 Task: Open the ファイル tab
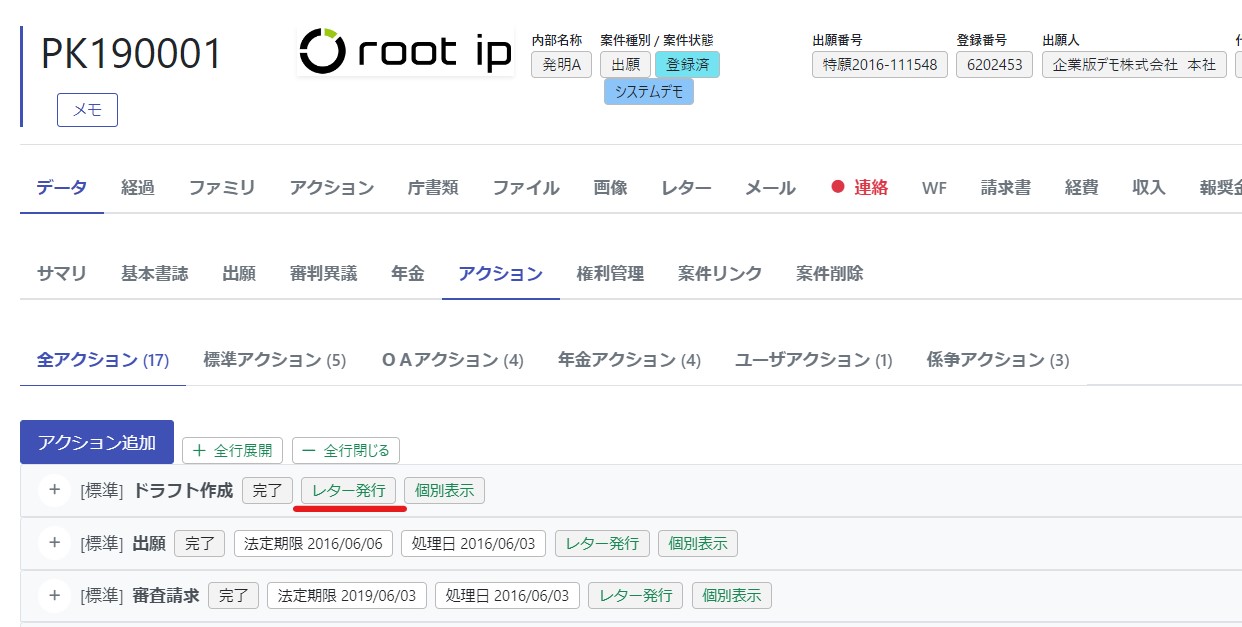tap(526, 188)
